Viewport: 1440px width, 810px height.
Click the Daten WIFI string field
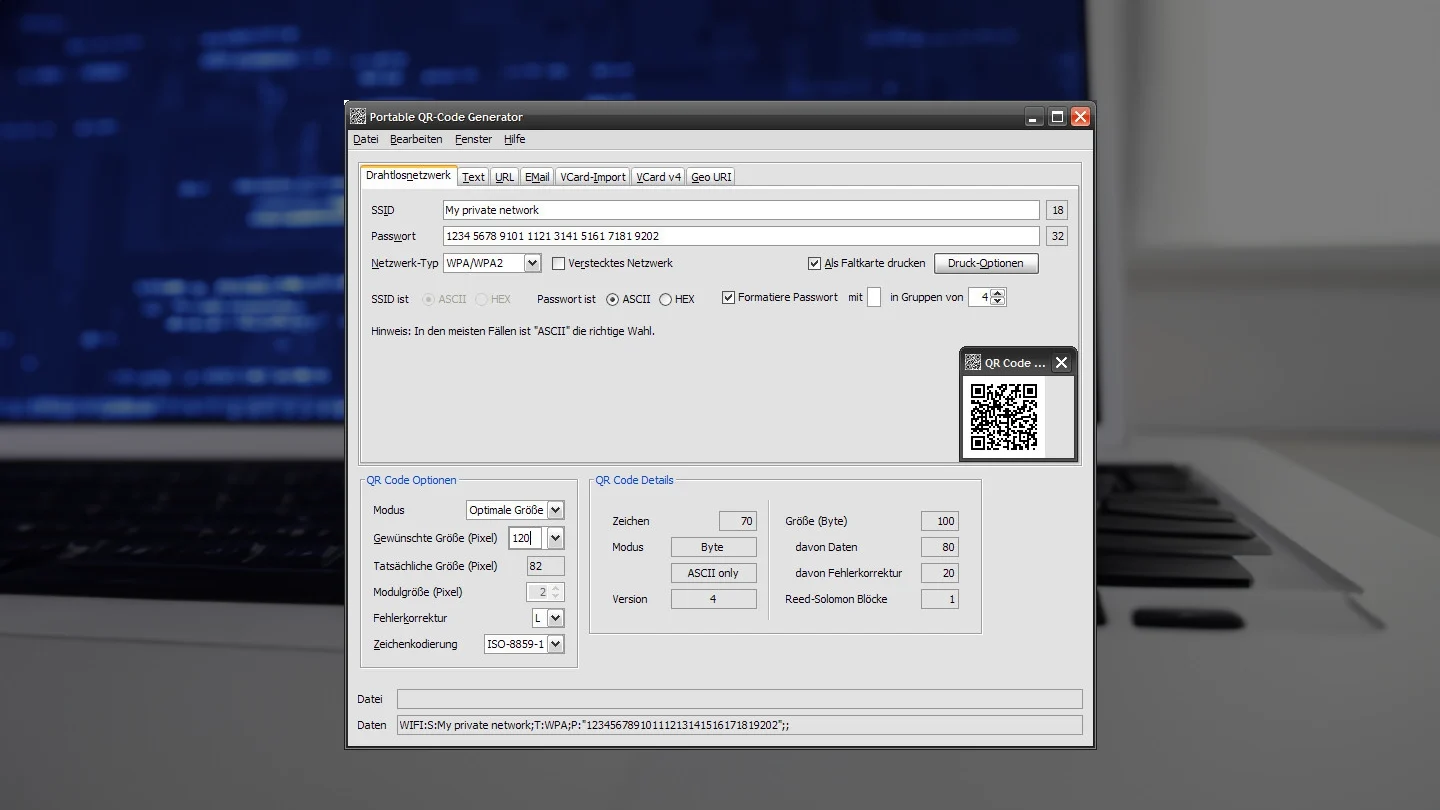740,725
